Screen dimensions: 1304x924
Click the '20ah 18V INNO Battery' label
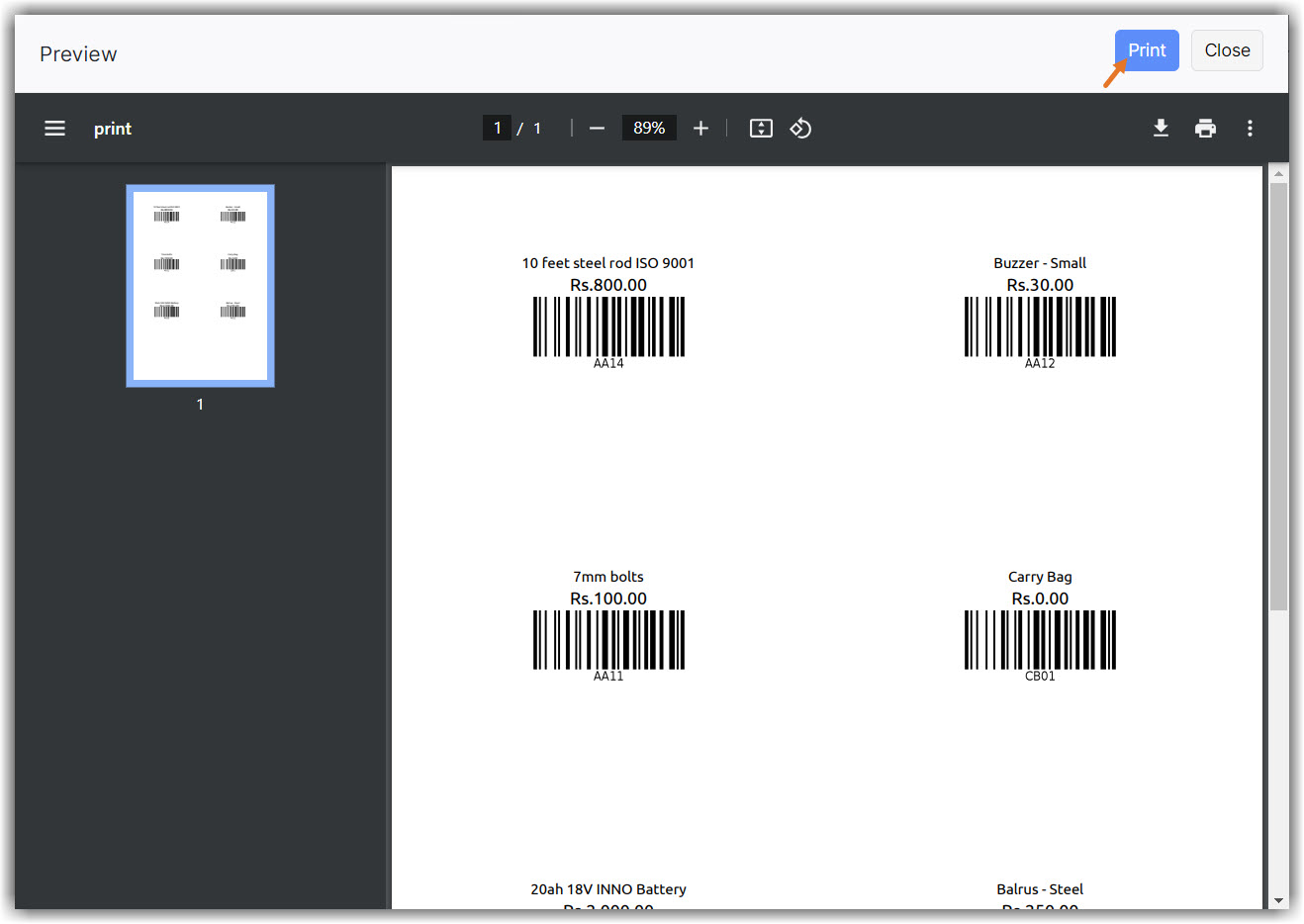(x=608, y=889)
